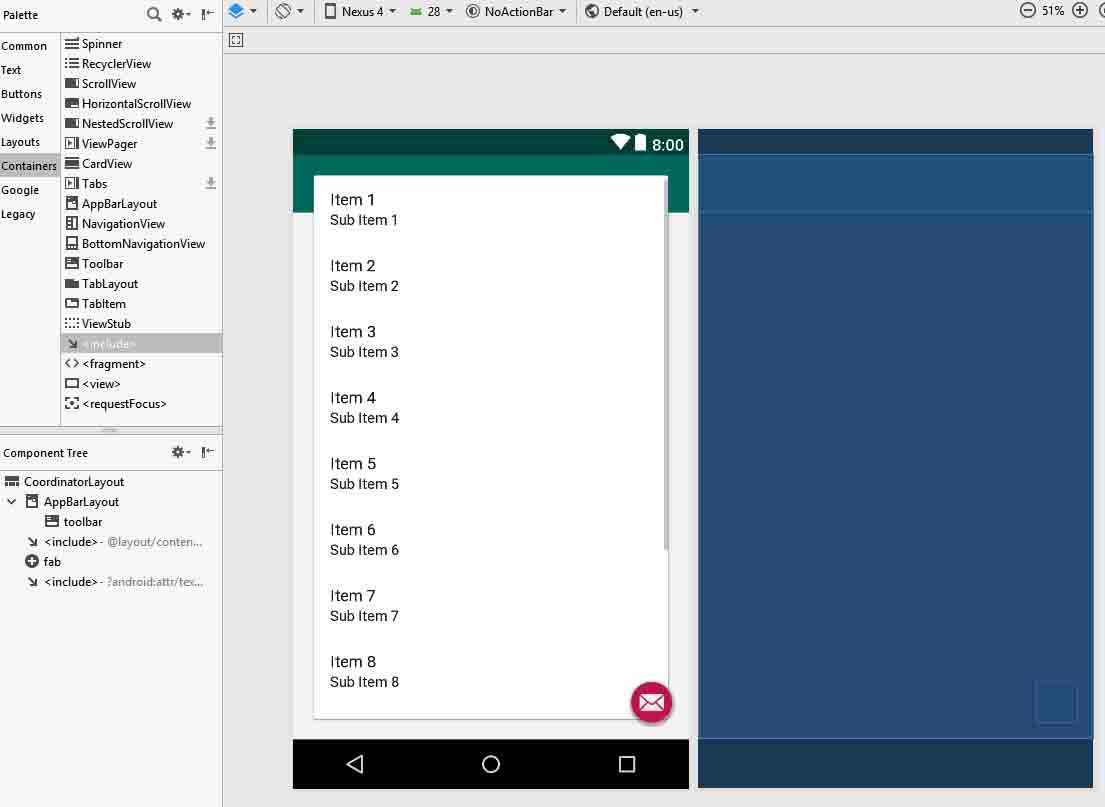Click the pink mail floating action button

[x=651, y=703]
